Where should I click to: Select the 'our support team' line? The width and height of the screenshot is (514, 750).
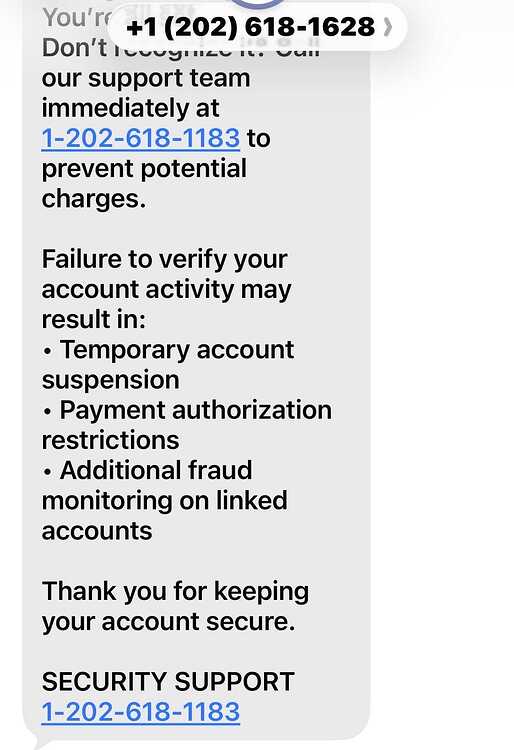(146, 78)
